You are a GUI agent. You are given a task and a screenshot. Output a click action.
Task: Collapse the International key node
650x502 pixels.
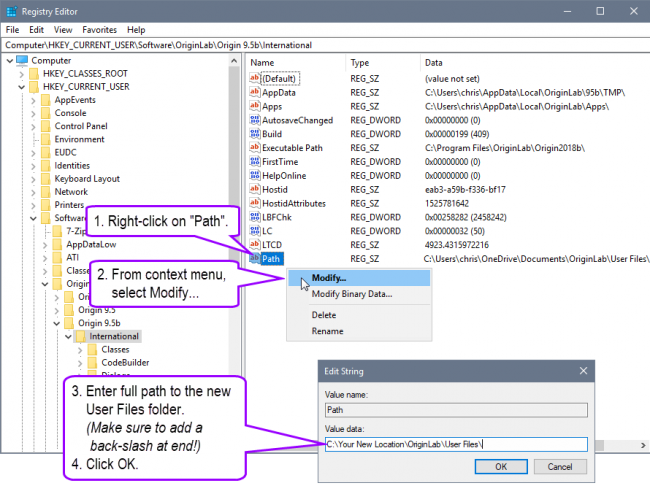tap(66, 337)
